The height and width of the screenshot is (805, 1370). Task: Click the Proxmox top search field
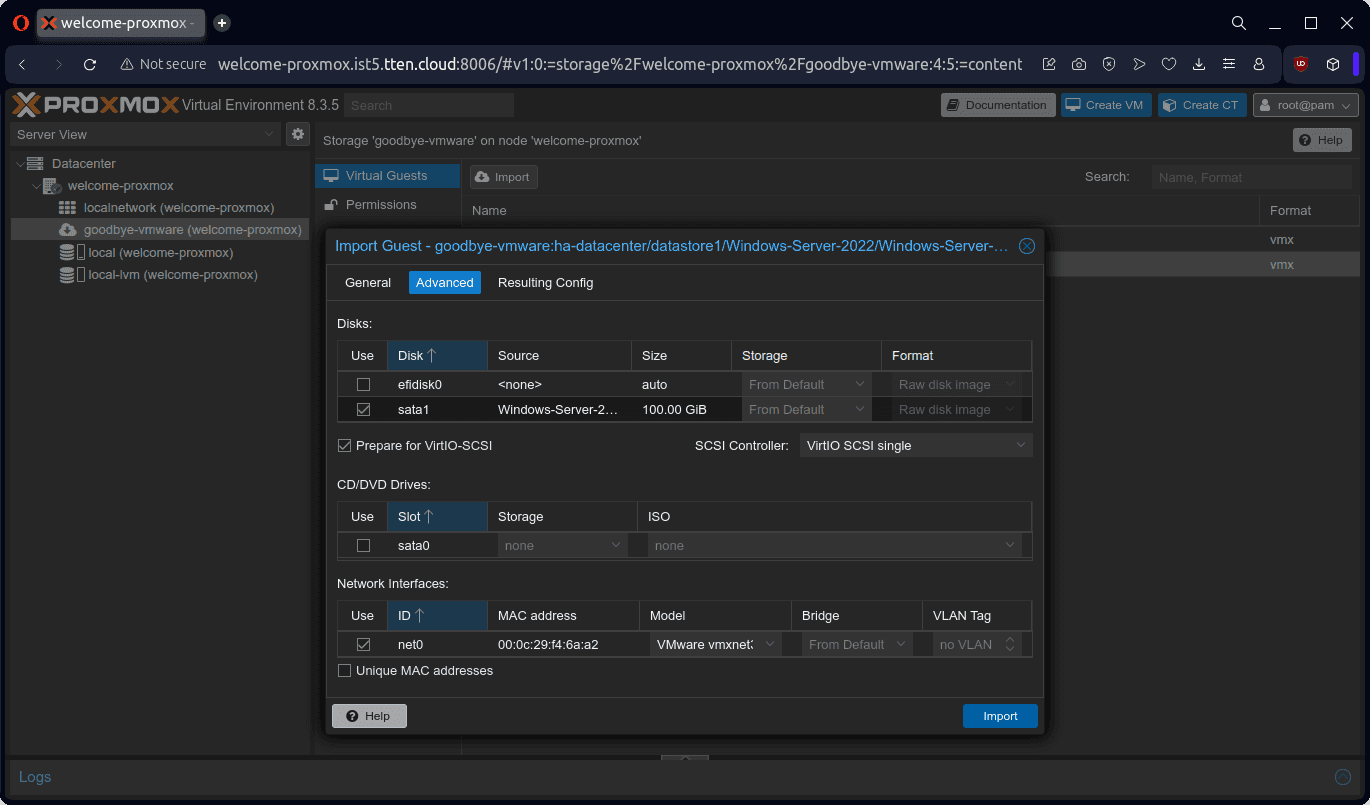tap(429, 105)
